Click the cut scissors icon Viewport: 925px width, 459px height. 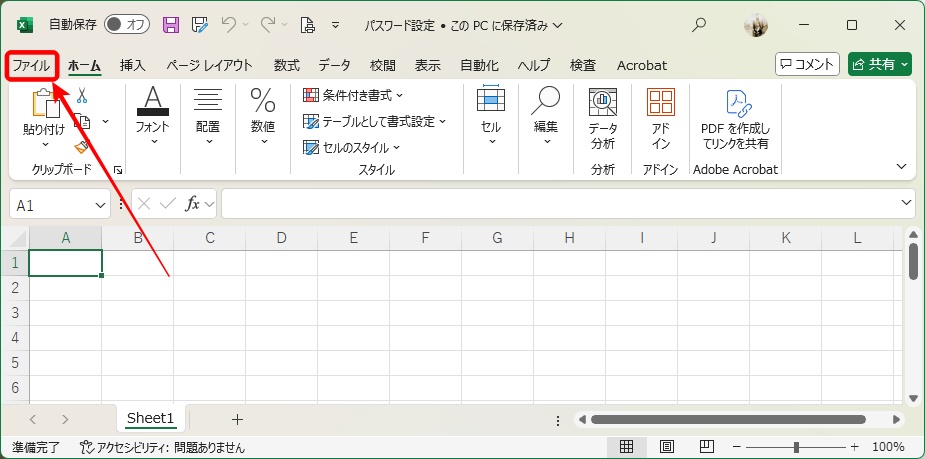click(x=82, y=96)
